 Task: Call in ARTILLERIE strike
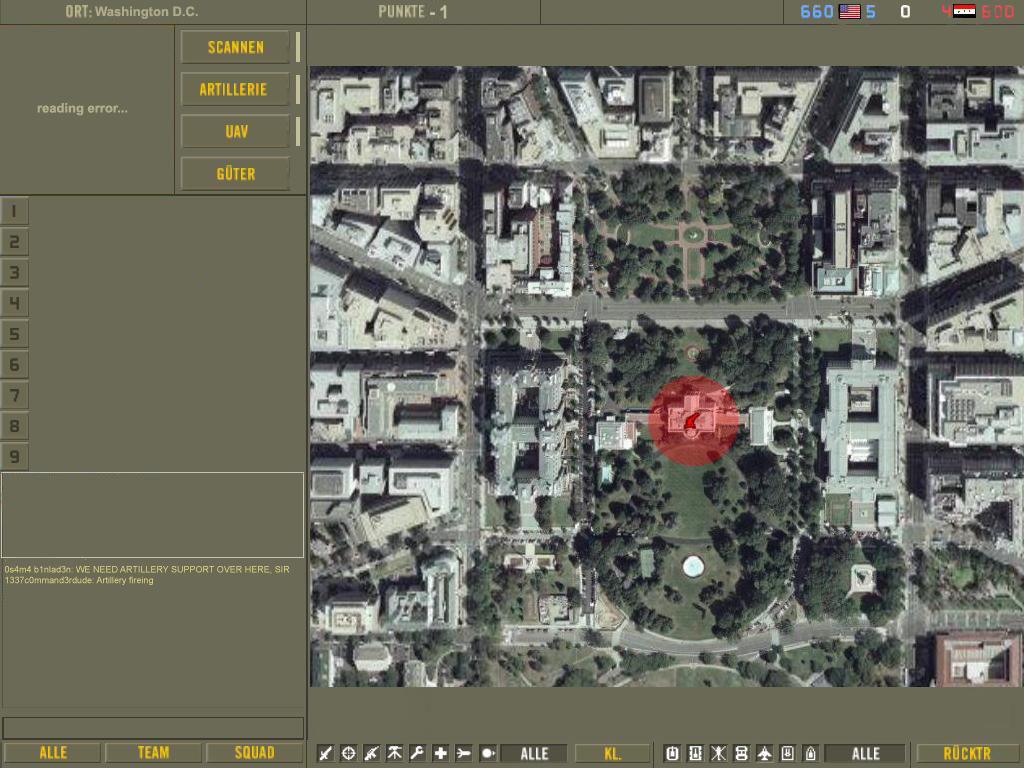pos(234,89)
